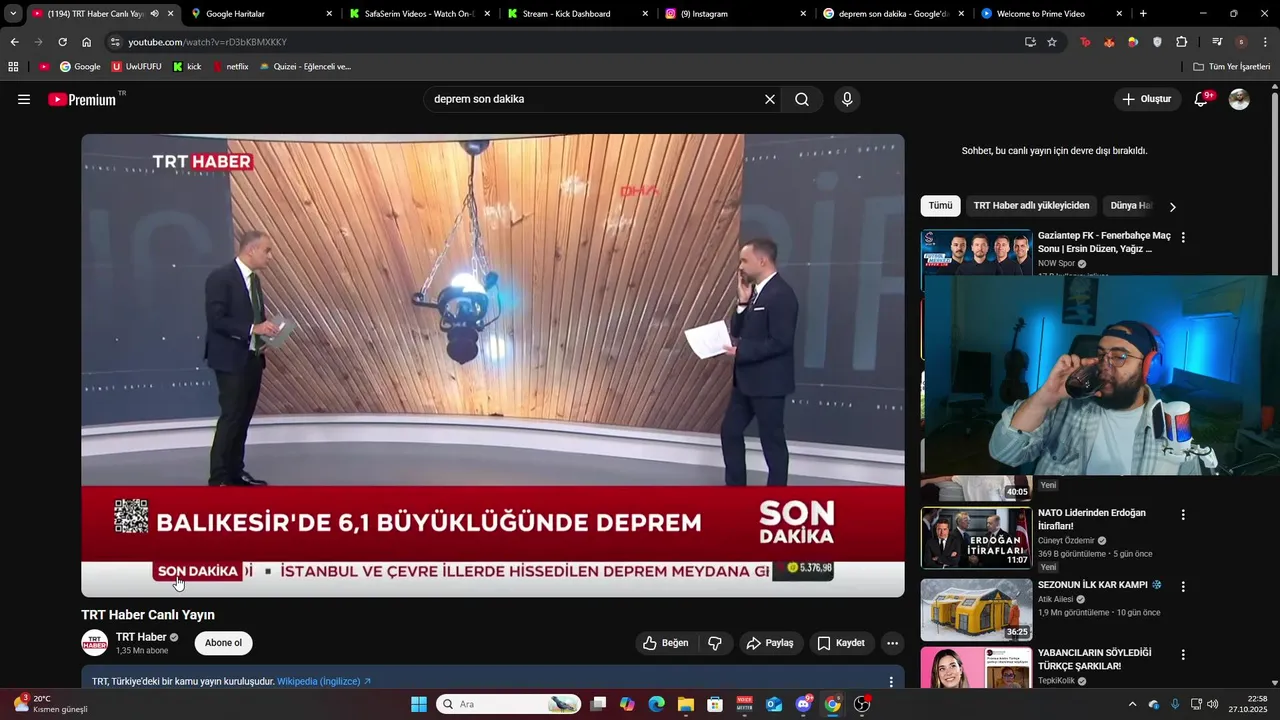1280x720 pixels.
Task: Subscribe using the Abone ol button
Action: click(223, 643)
